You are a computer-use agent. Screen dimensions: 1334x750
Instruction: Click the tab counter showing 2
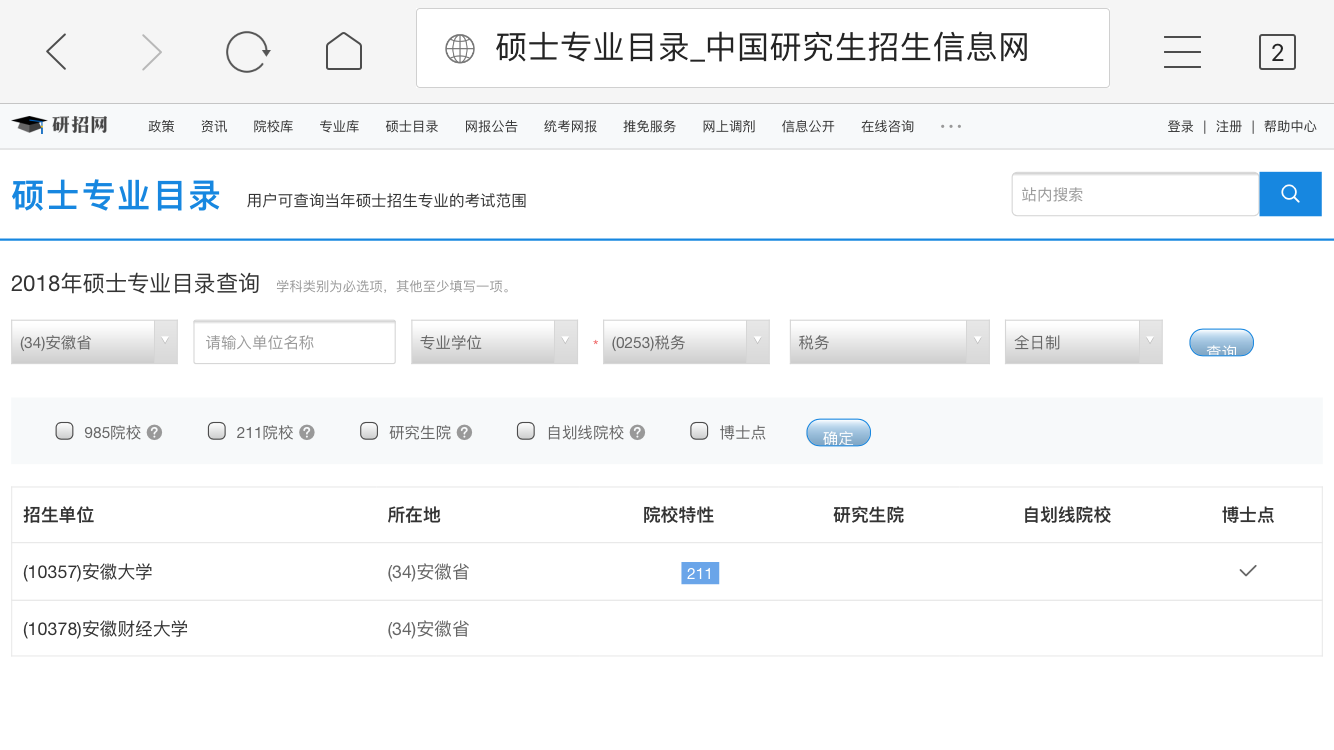[1277, 52]
